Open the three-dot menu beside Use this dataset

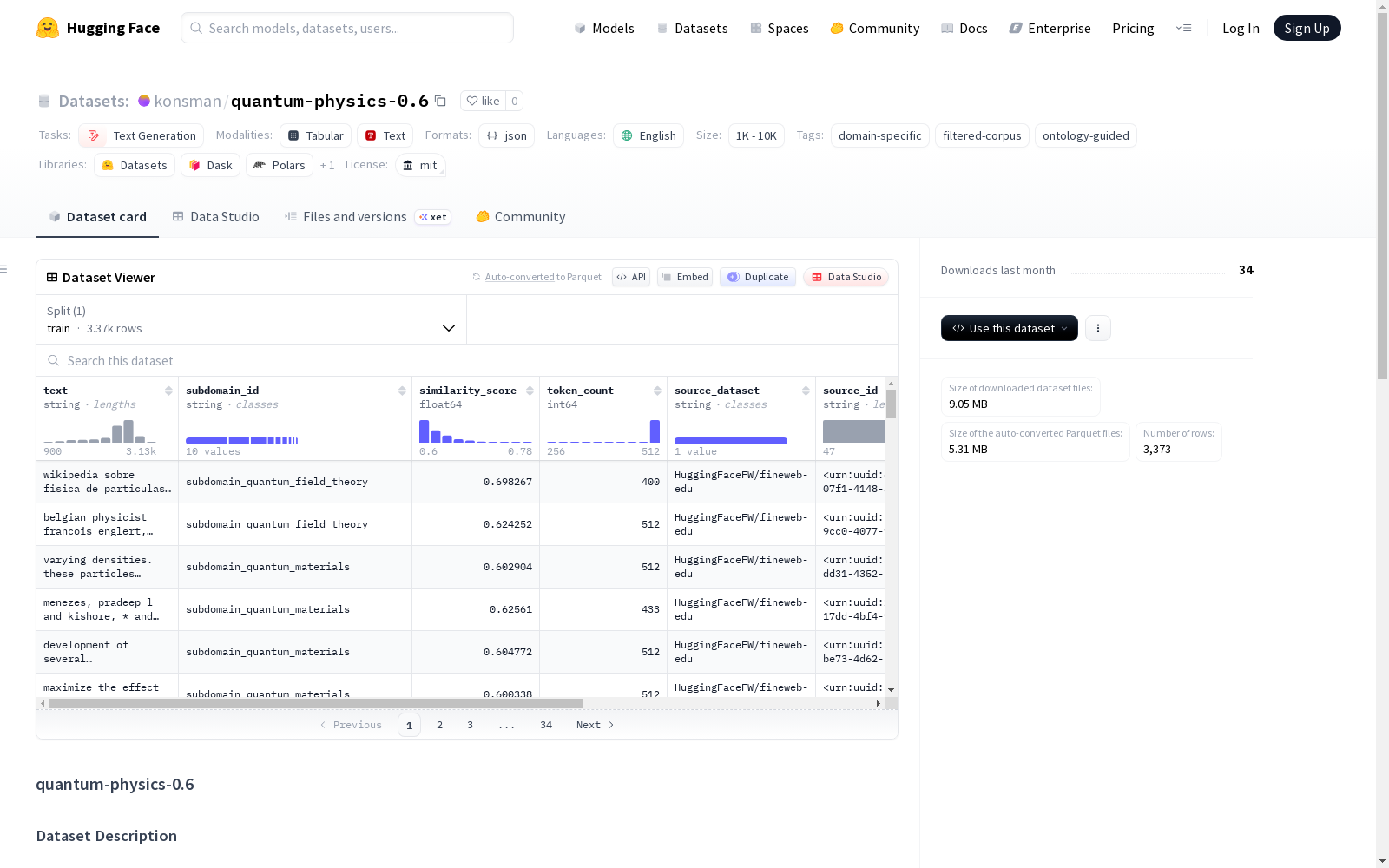(x=1098, y=328)
